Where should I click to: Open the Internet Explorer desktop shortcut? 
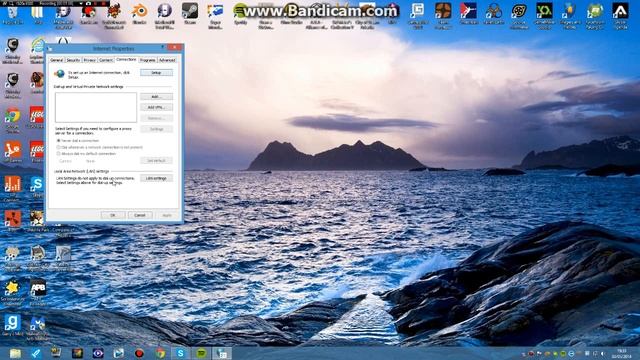click(x=38, y=50)
